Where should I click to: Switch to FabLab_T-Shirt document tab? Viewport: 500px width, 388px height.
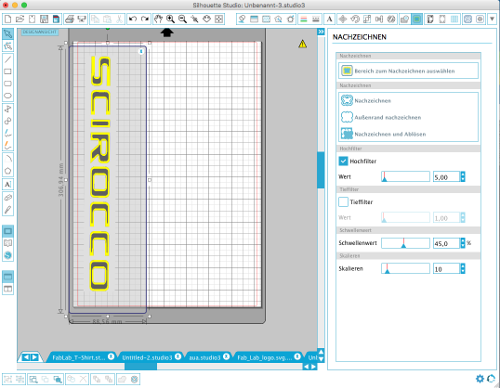coord(79,357)
